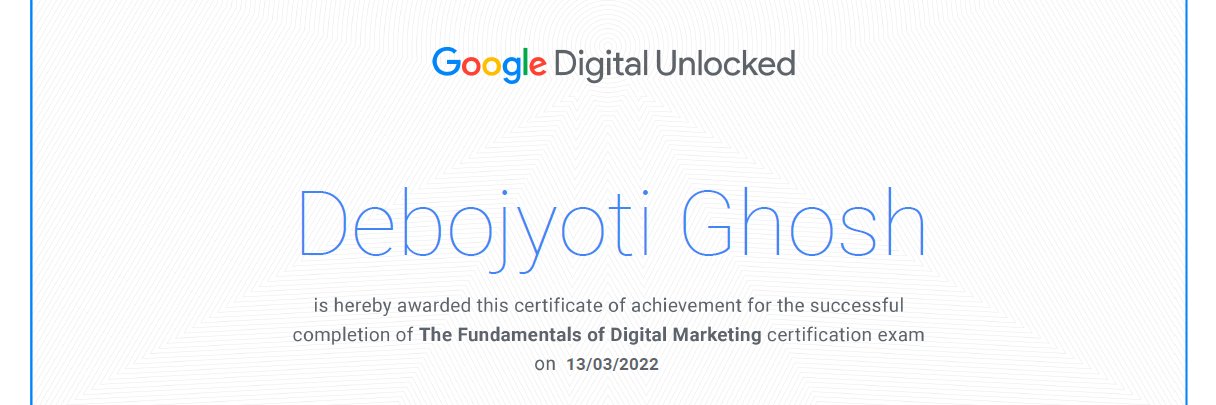This screenshot has height=405, width=1216.
Task: Click the word Unlocked in the header
Action: click(x=725, y=64)
